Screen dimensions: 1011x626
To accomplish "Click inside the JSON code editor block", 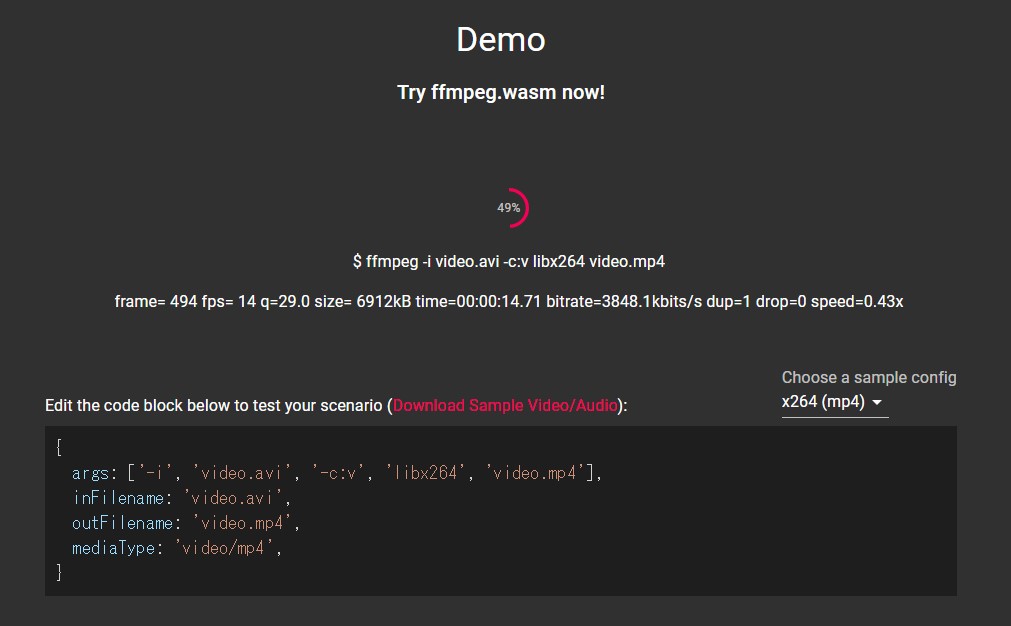I will [500, 510].
